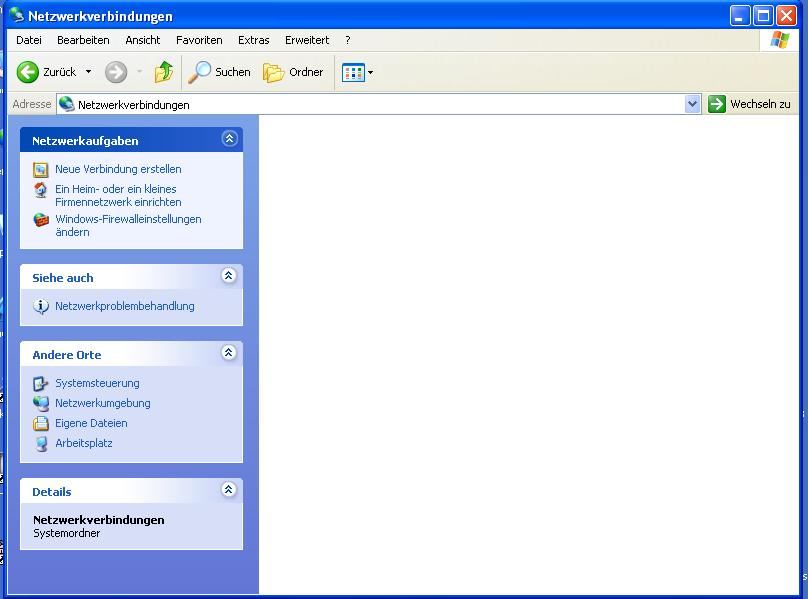
Task: Click the Ansichten view grid icon
Action: [353, 73]
